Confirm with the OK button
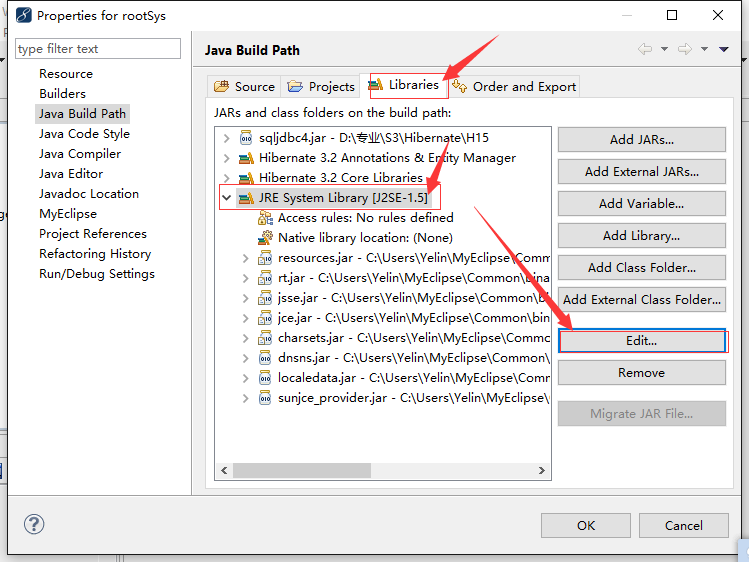Image resolution: width=749 pixels, height=562 pixels. click(586, 526)
